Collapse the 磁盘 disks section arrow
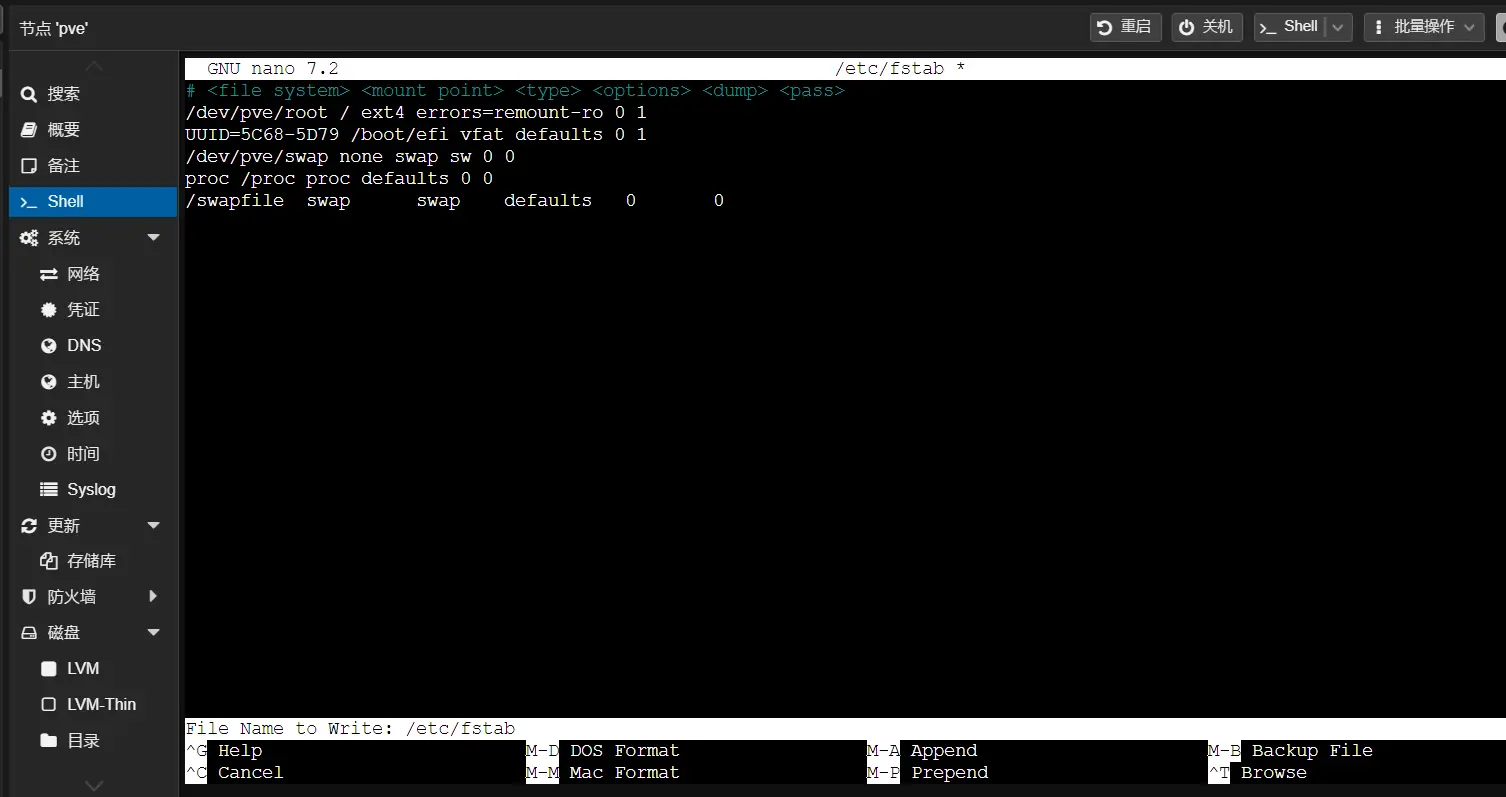This screenshot has height=797, width=1506. (x=153, y=633)
